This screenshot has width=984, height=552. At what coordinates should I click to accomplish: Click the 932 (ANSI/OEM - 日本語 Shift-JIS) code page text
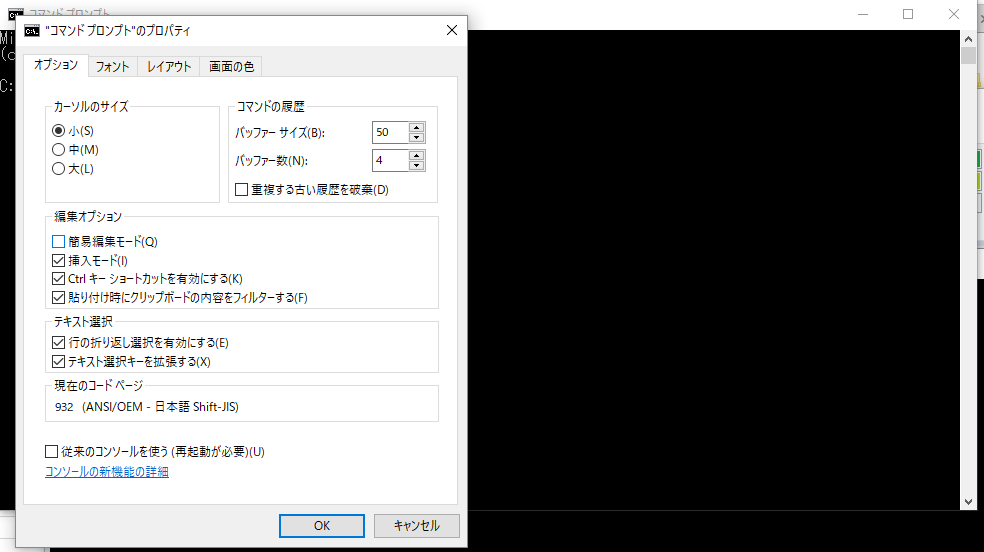pyautogui.click(x=147, y=406)
